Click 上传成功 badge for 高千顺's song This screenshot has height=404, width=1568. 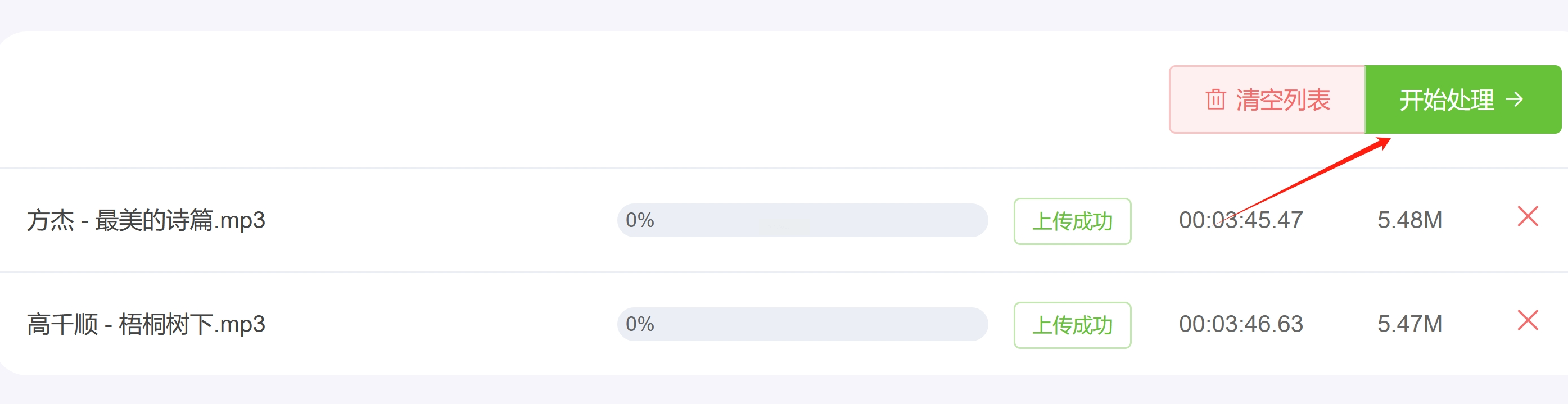point(1072,325)
